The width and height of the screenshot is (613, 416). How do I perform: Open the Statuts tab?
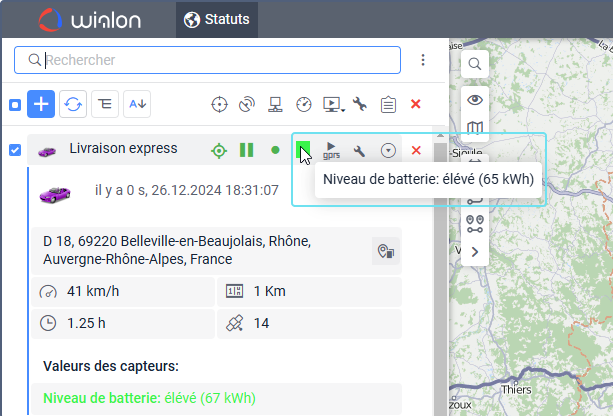tap(217, 20)
